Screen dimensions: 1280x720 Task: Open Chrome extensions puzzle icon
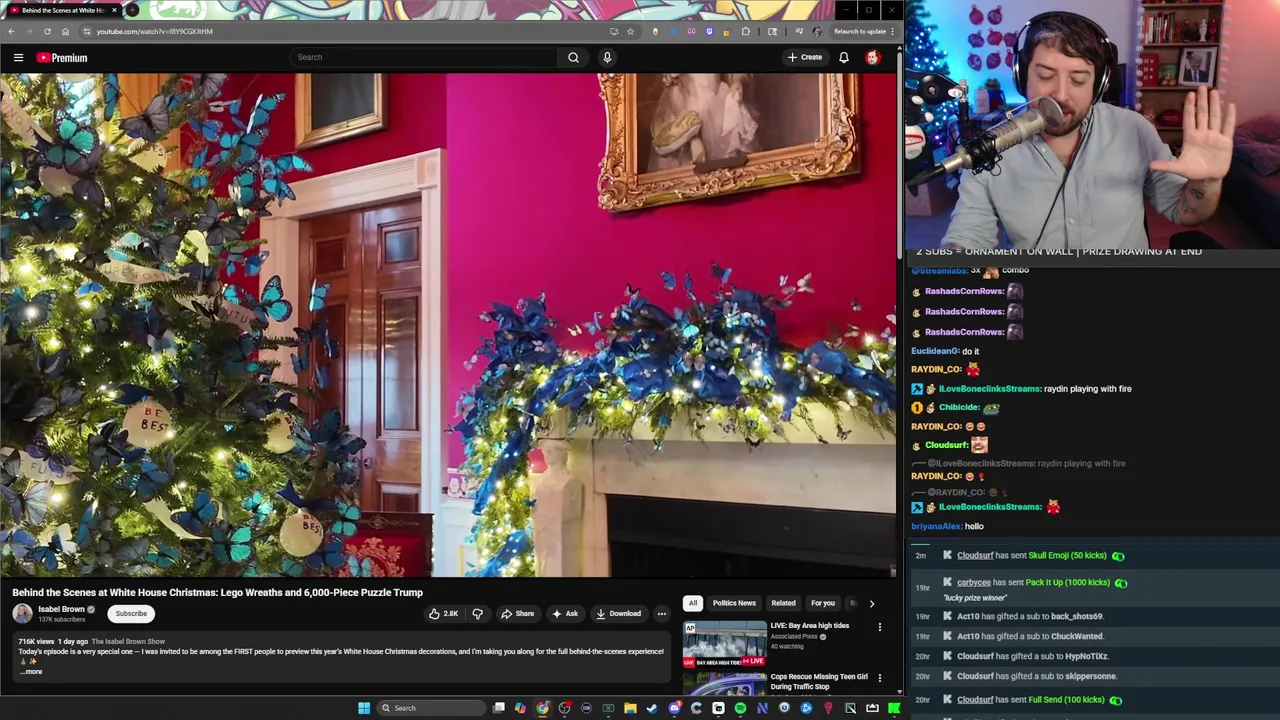[x=745, y=31]
